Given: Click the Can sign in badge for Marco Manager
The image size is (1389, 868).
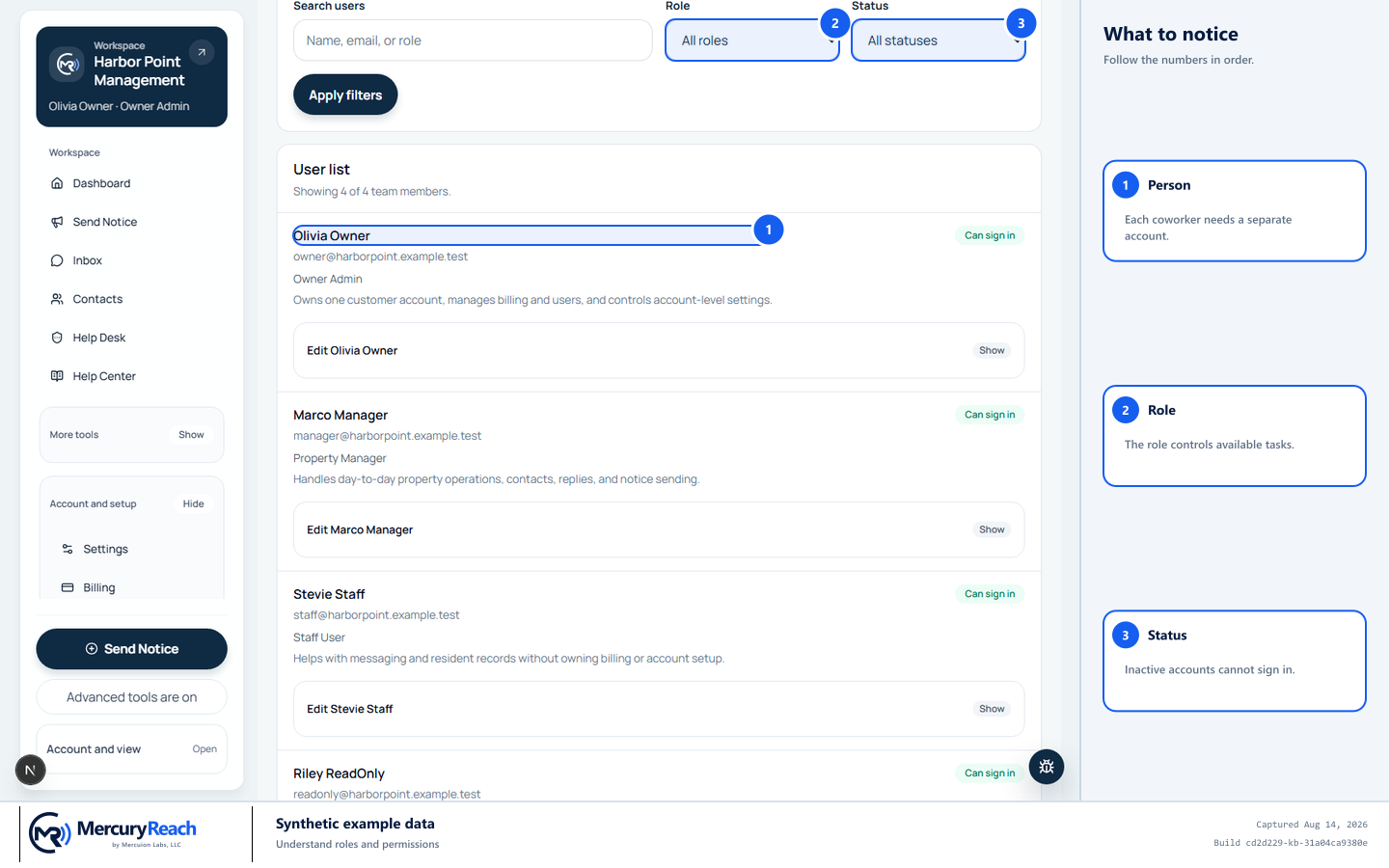Looking at the screenshot, I should click(990, 415).
